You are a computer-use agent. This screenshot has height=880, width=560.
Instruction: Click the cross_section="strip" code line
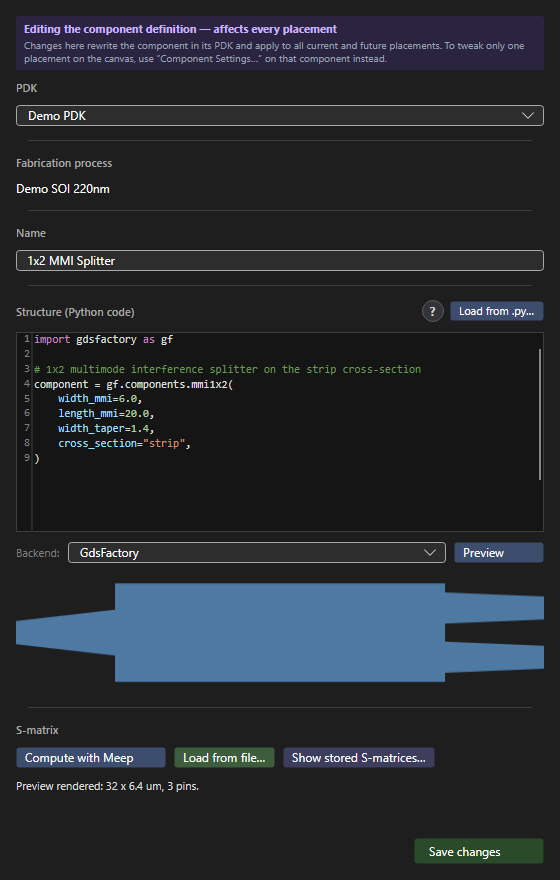(x=125, y=443)
